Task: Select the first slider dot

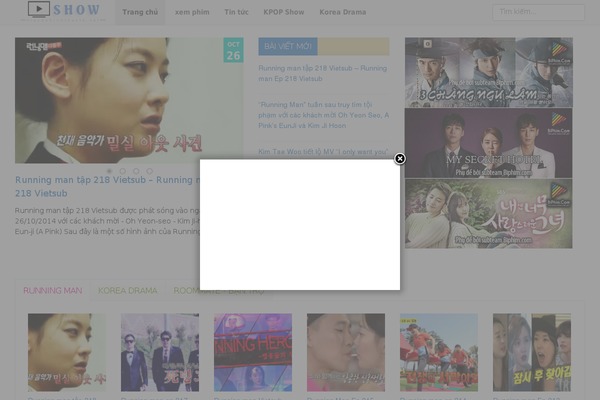Action: click(x=109, y=171)
